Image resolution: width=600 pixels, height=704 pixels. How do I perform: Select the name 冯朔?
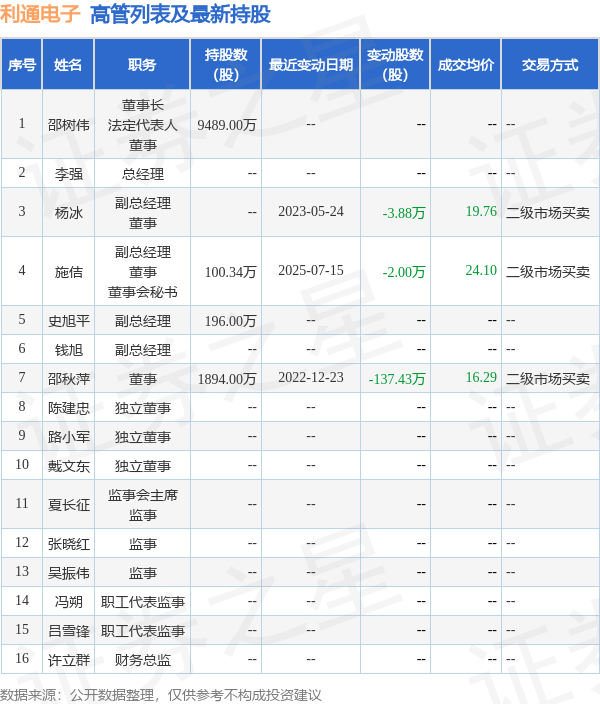tap(68, 602)
